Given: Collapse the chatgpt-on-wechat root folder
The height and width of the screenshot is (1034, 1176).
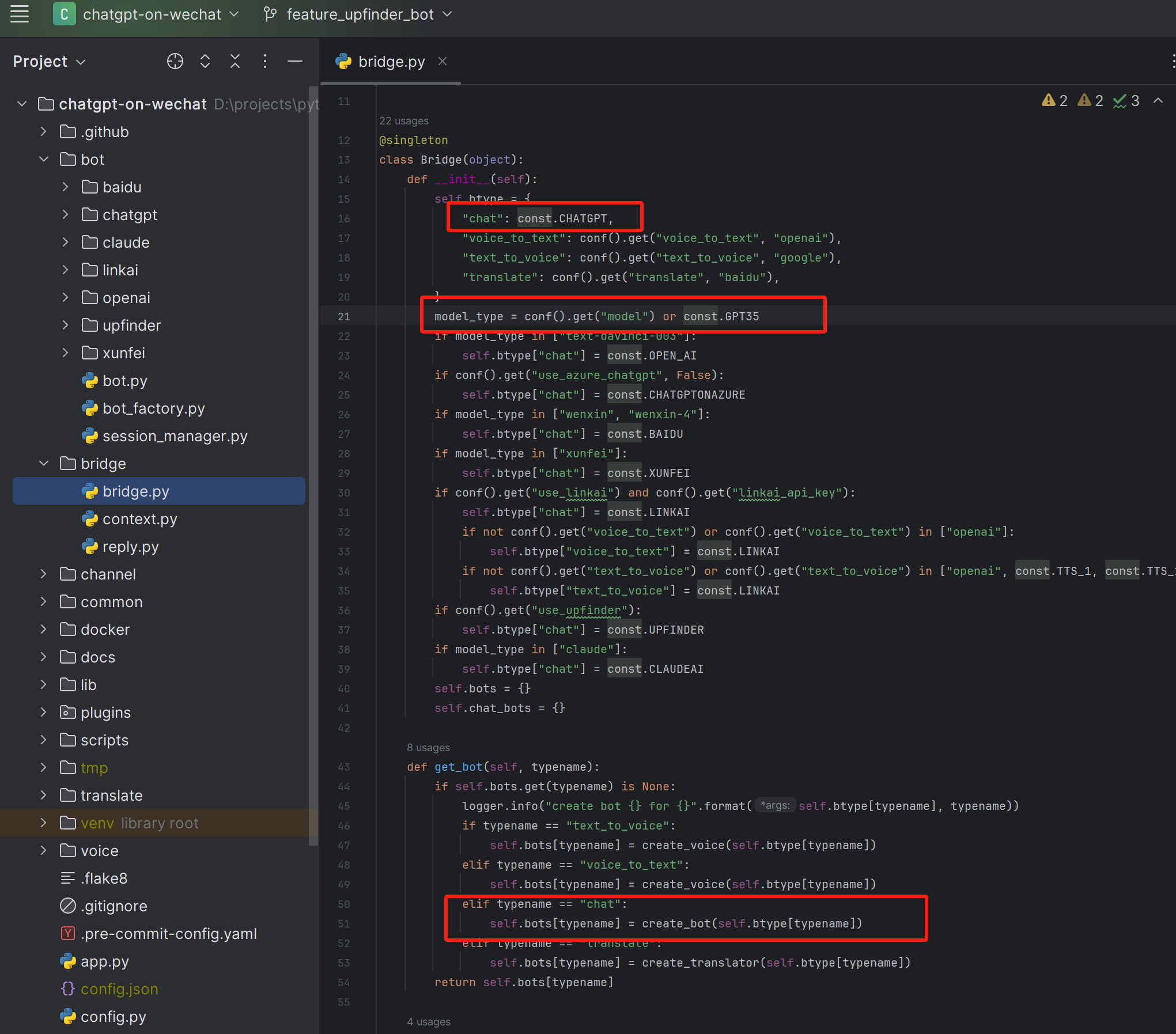Looking at the screenshot, I should (22, 104).
